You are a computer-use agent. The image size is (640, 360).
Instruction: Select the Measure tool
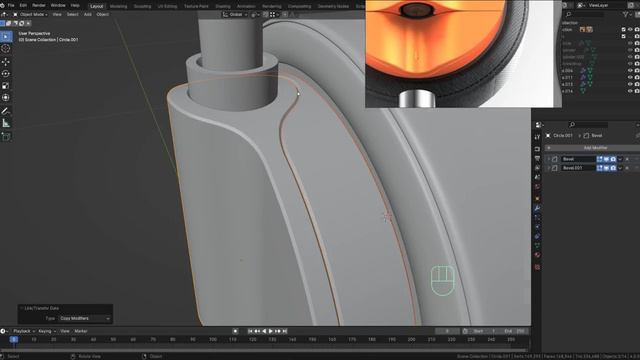(x=6, y=123)
